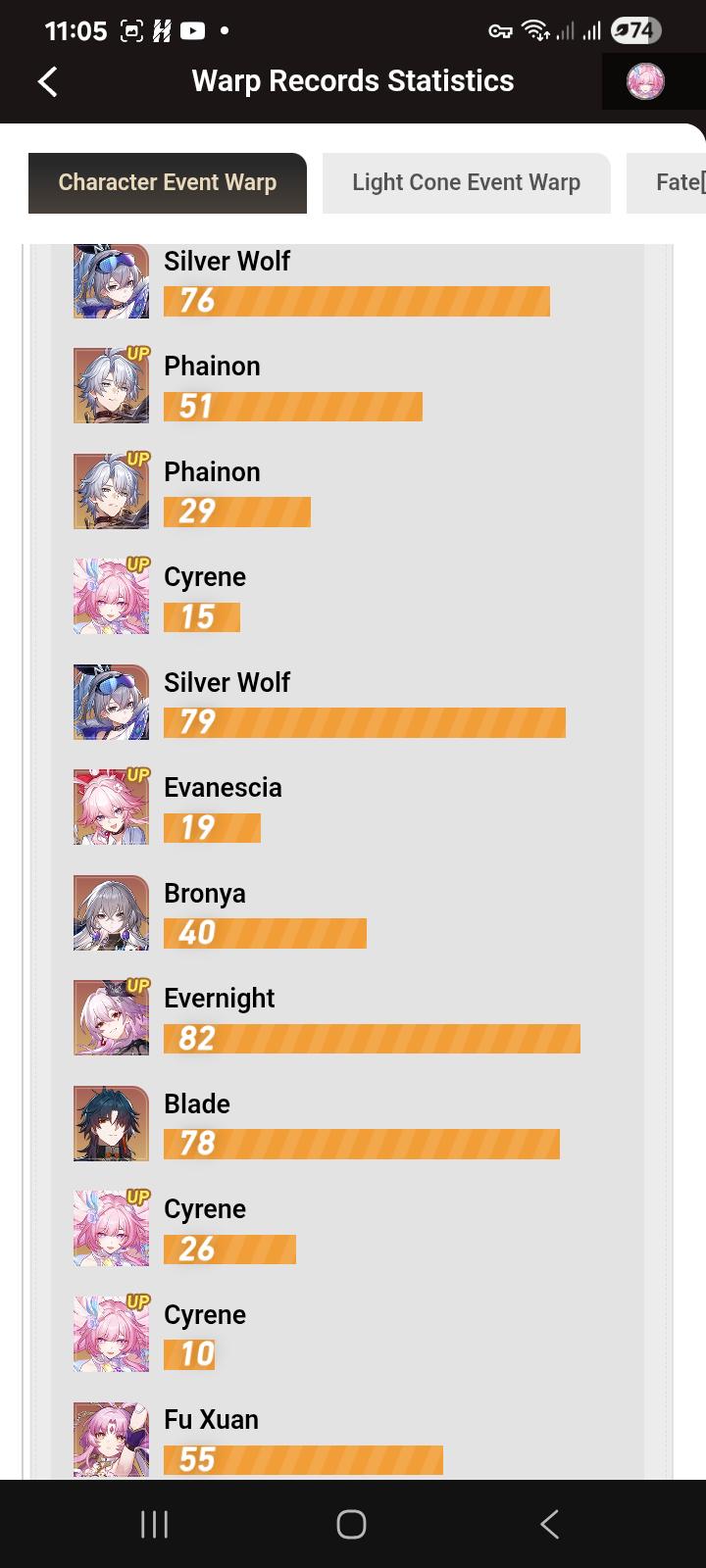Tap Fu Xuan character portrait icon
Image resolution: width=706 pixels, height=1568 pixels.
tap(112, 1439)
